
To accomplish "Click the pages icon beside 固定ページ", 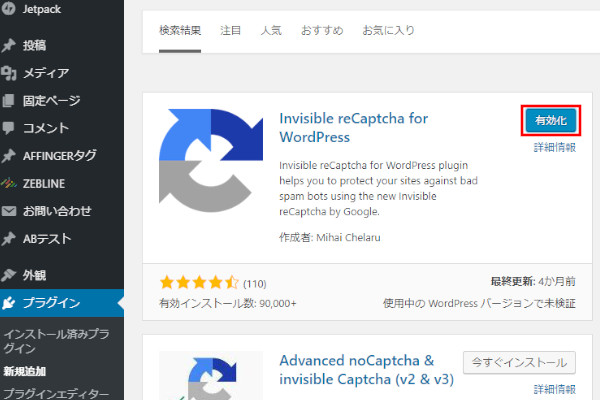I will (x=8, y=101).
